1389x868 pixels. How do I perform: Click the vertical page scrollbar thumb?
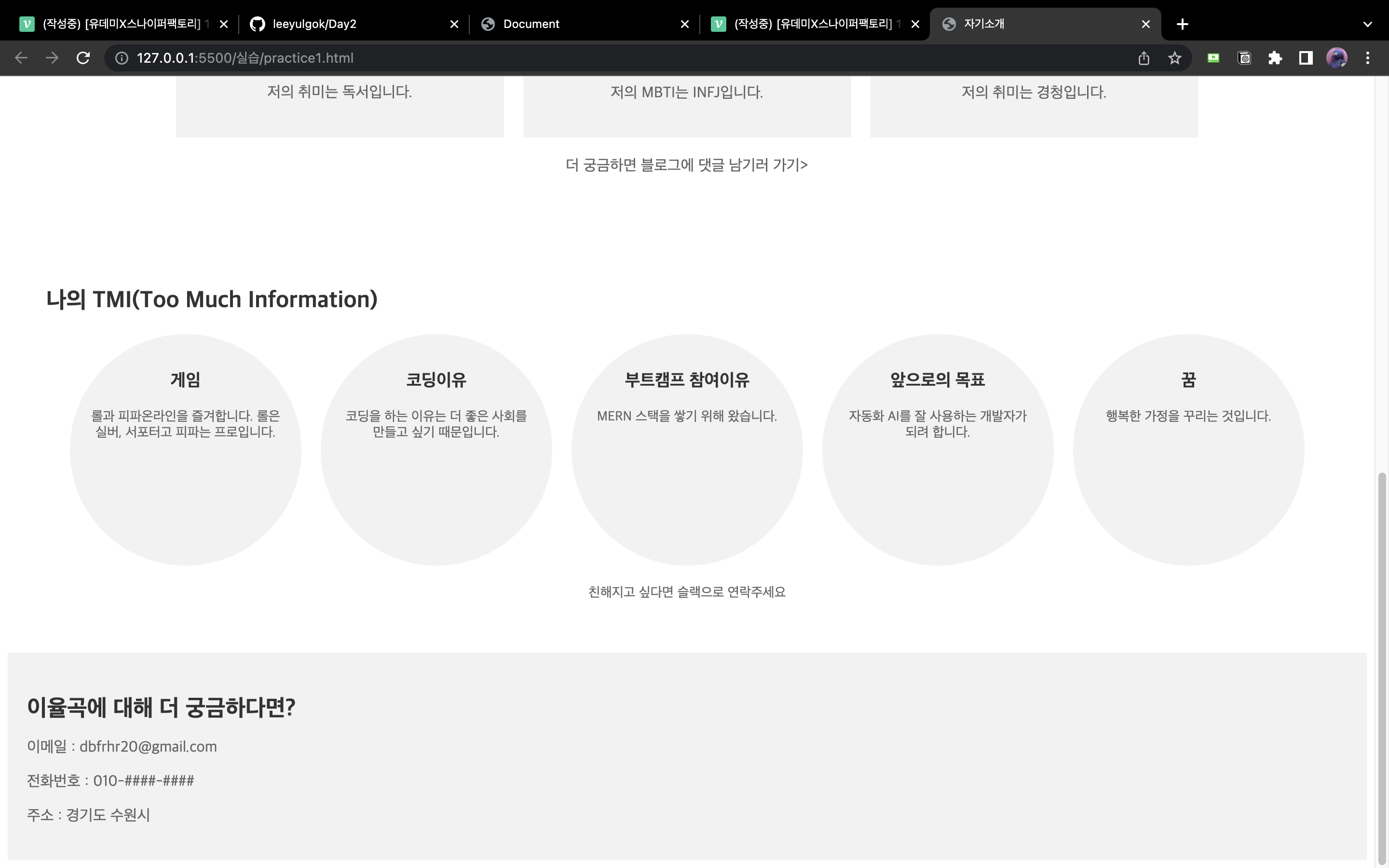coord(1382,660)
